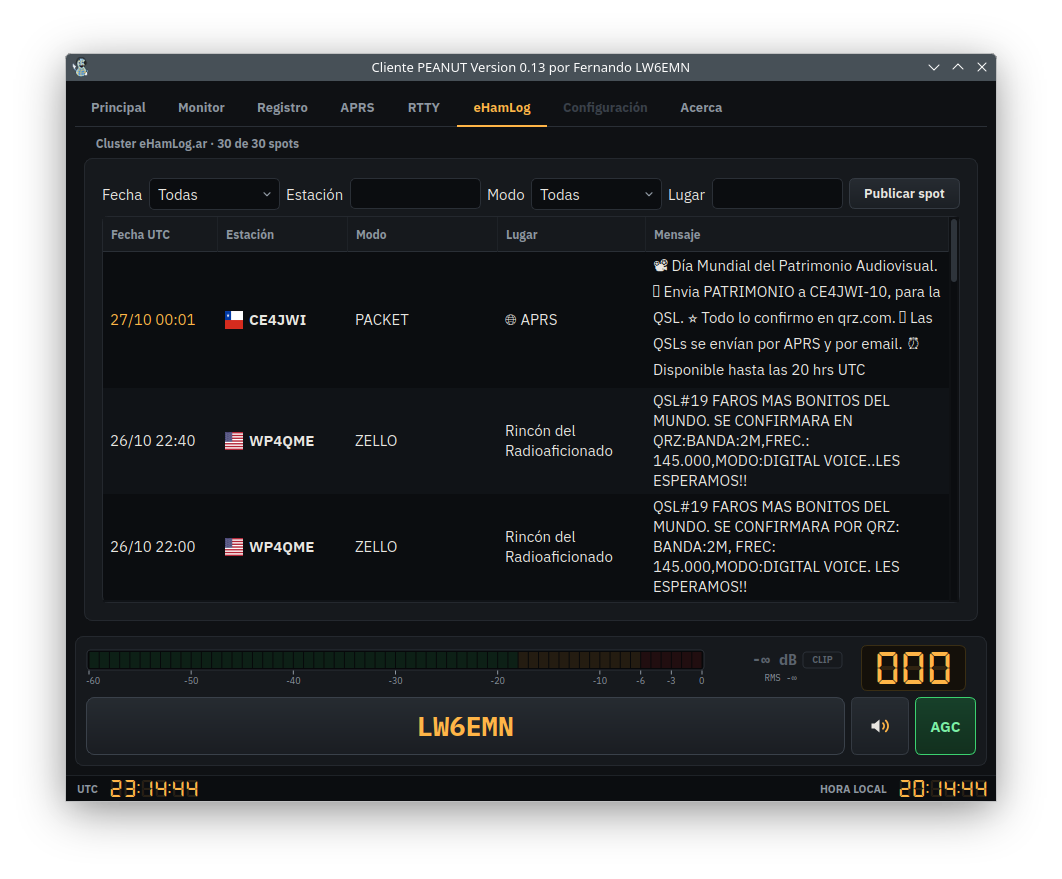Click the LW6EMN transmit button
Viewport: 1062px width, 879px height.
point(465,726)
